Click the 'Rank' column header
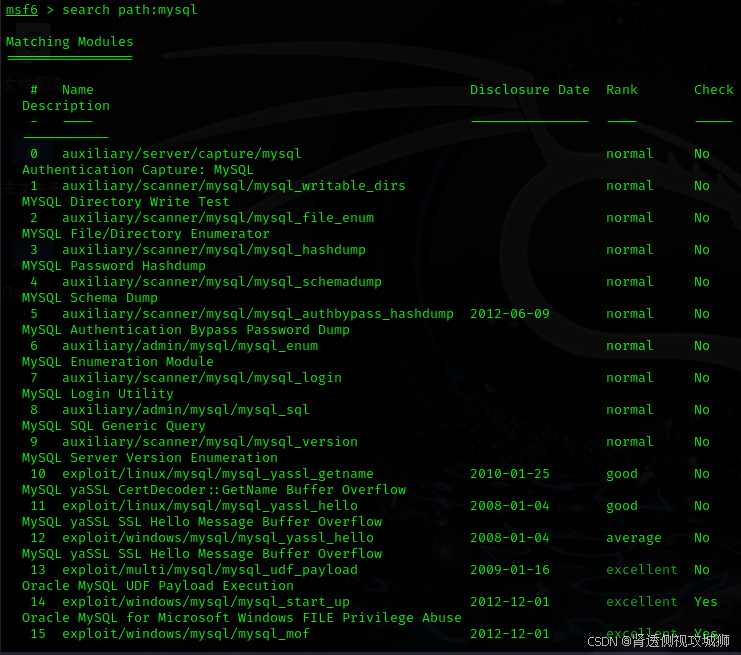 tap(621, 90)
